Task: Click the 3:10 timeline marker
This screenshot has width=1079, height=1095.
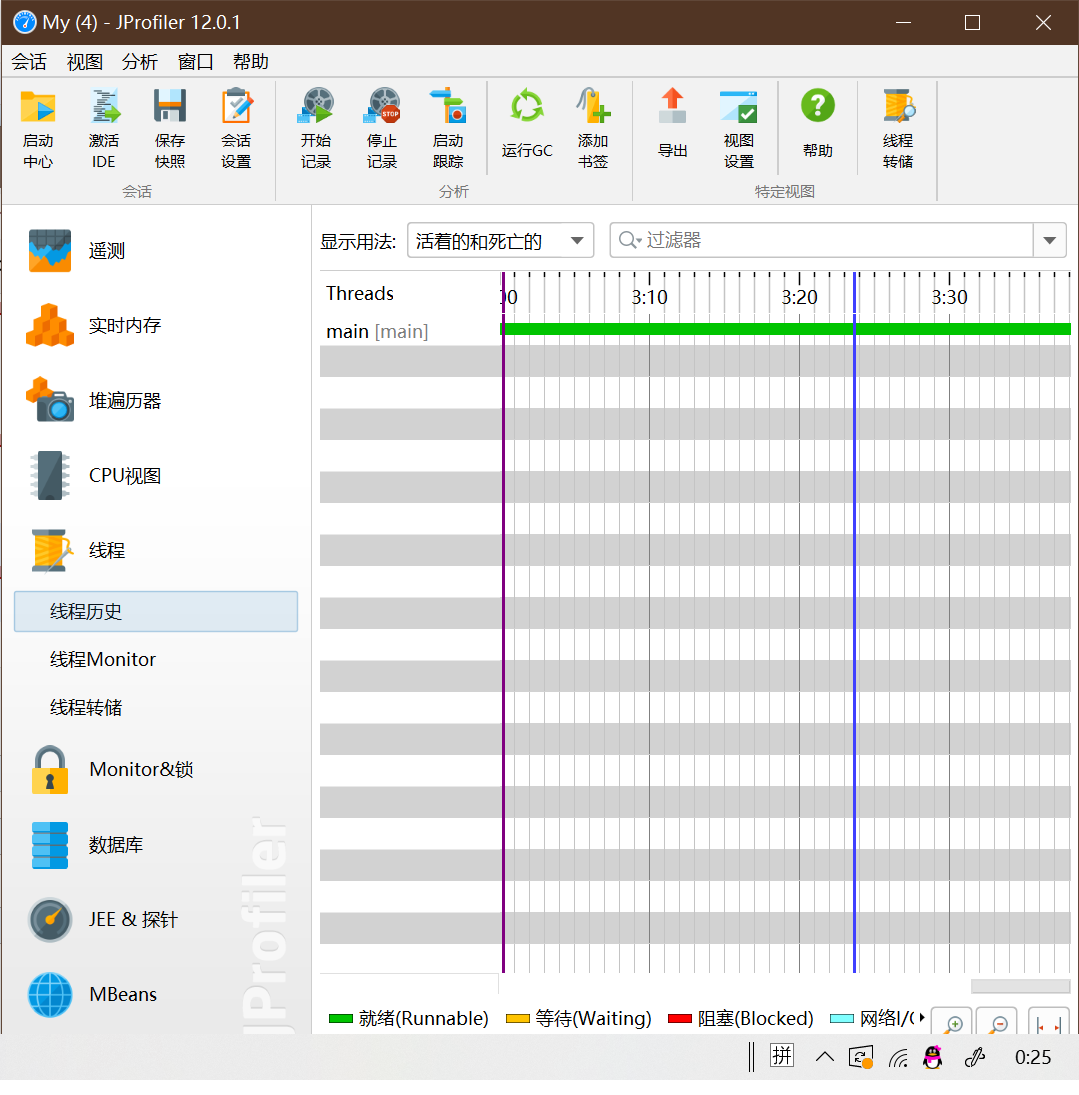Action: click(649, 297)
